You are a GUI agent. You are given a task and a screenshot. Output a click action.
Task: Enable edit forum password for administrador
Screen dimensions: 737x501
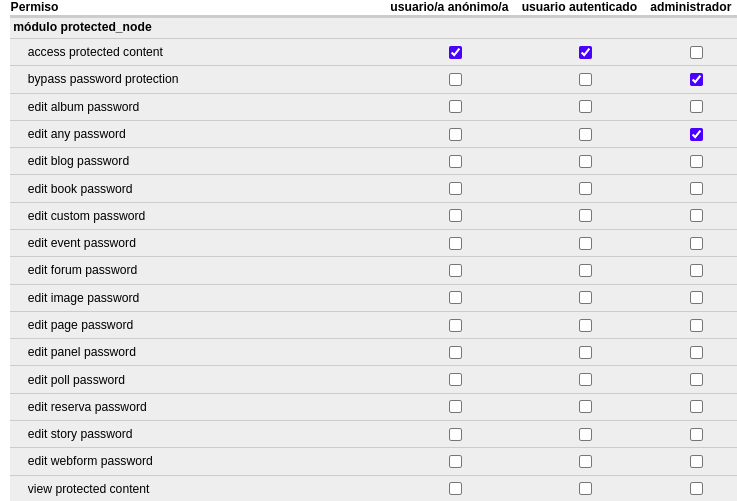click(x=696, y=270)
